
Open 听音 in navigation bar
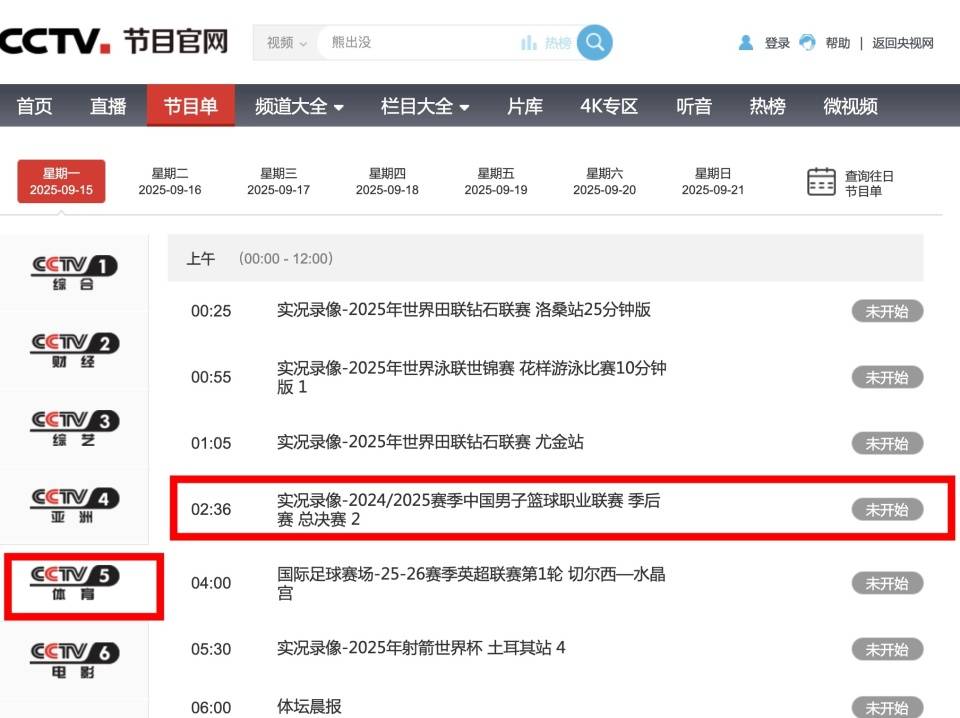694,106
